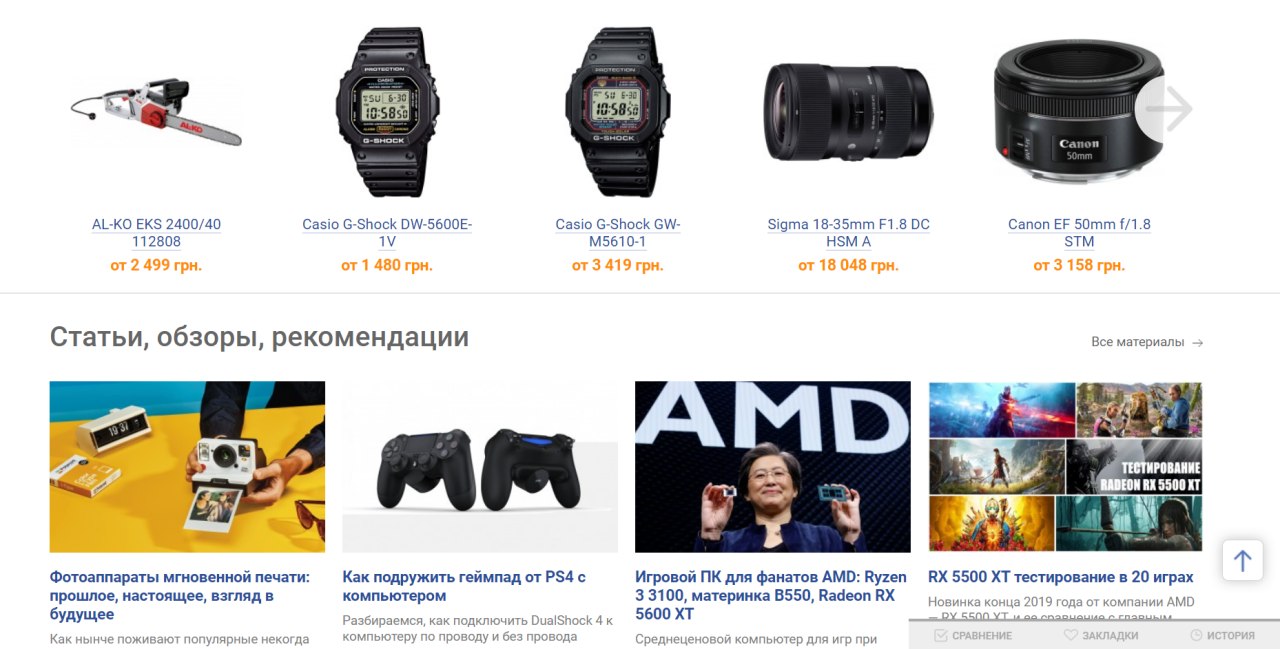The height and width of the screenshot is (649, 1280).
Task: Open Canon EF 50mm f/1.8 STM link
Action: [1079, 233]
